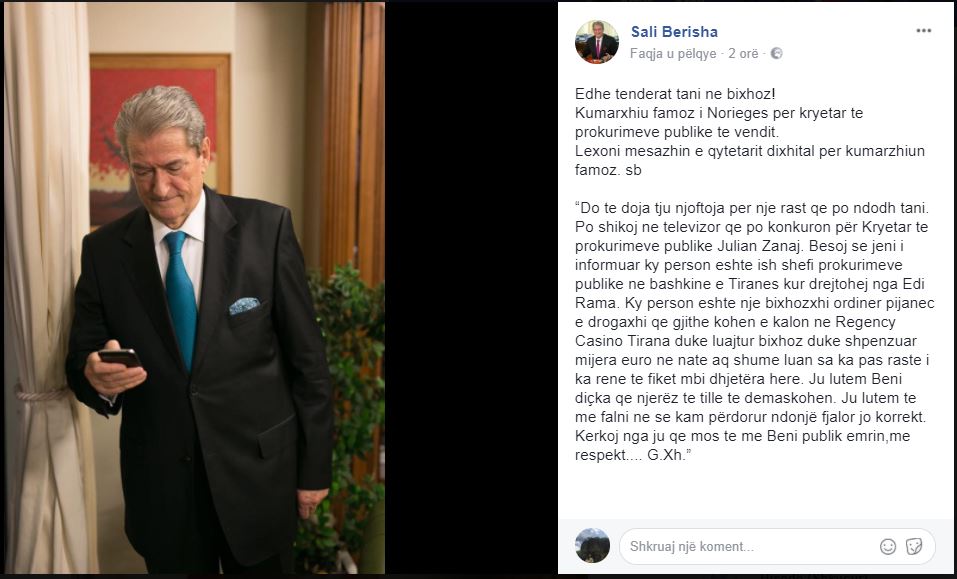The image size is (957, 579).
Task: Click the 'Faqja u pëlqye' label
Action: [673, 54]
